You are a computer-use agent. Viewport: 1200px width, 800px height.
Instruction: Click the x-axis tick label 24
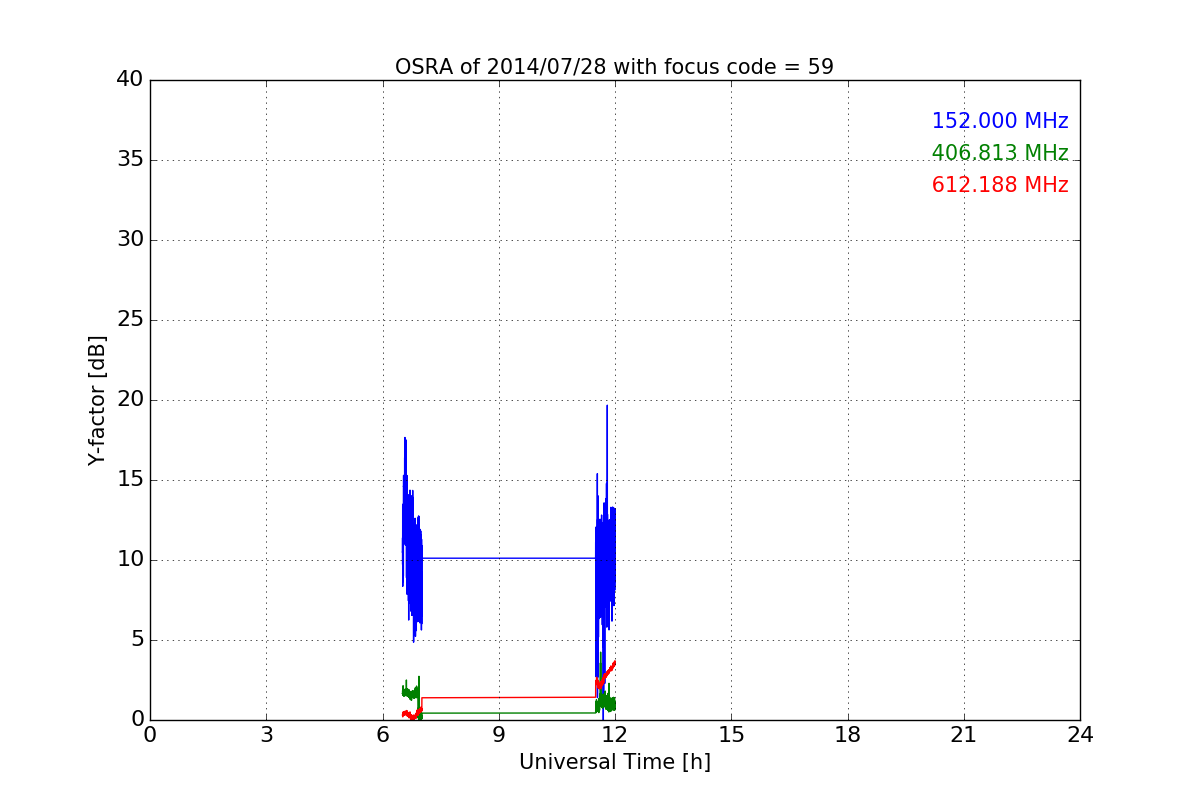1080,734
